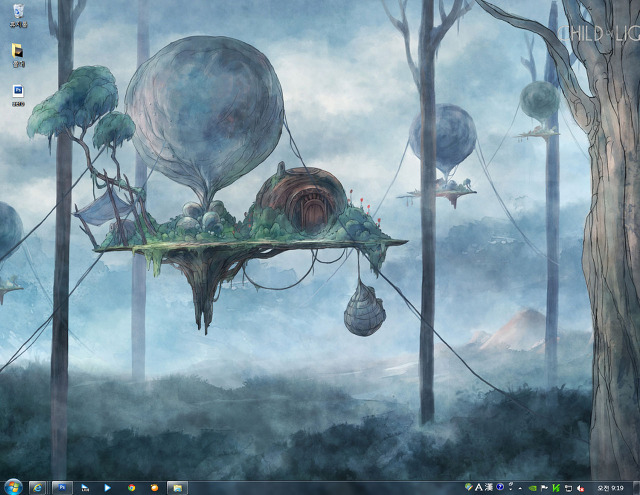Open Action Center flag icon

point(544,488)
